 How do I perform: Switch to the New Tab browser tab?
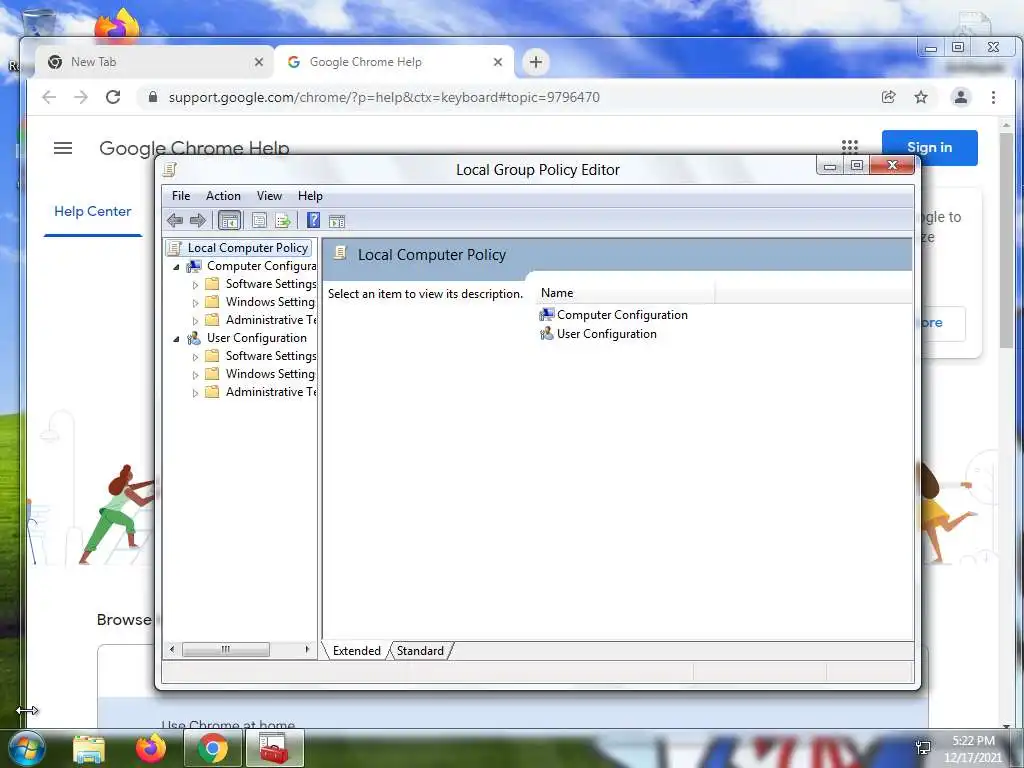[154, 62]
